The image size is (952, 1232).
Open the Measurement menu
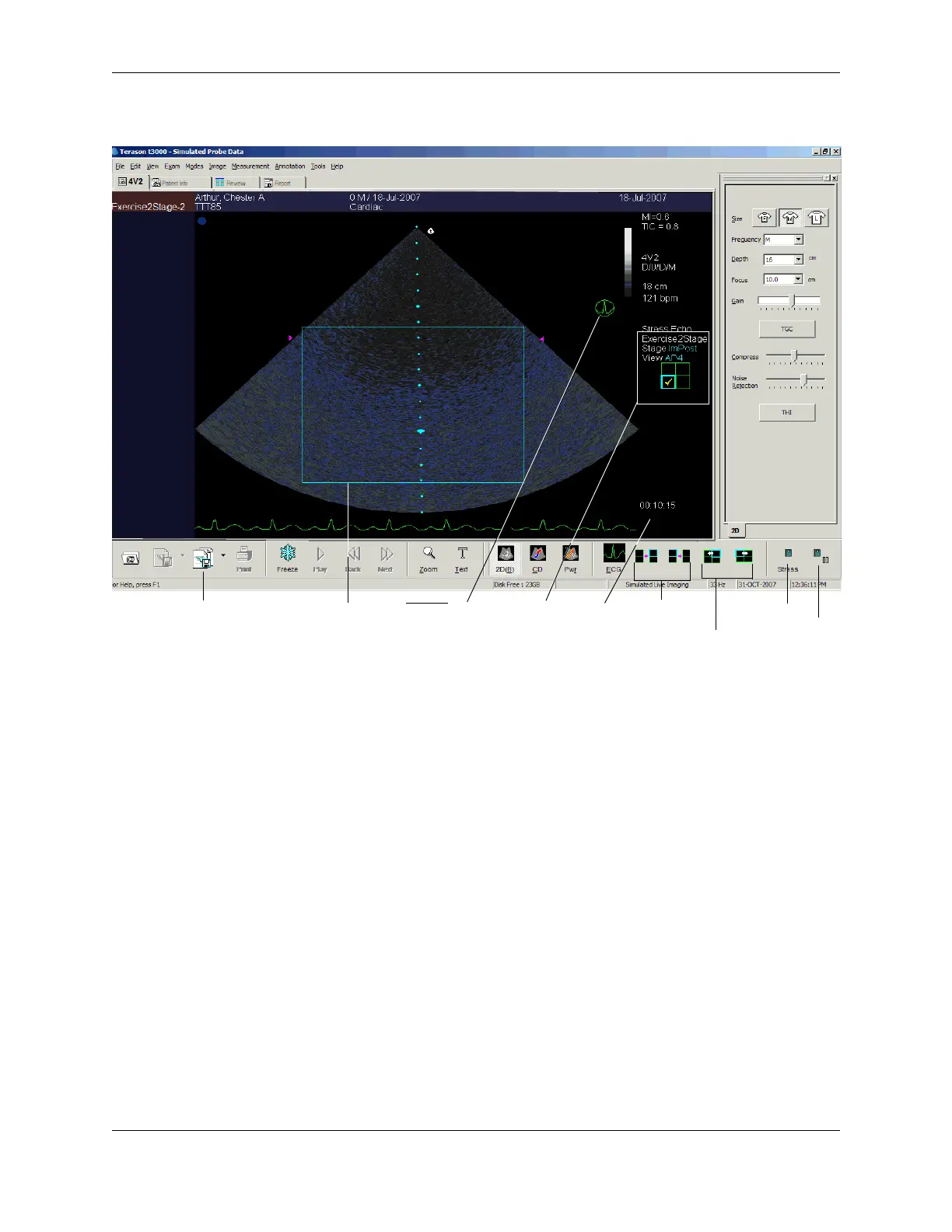click(x=250, y=166)
